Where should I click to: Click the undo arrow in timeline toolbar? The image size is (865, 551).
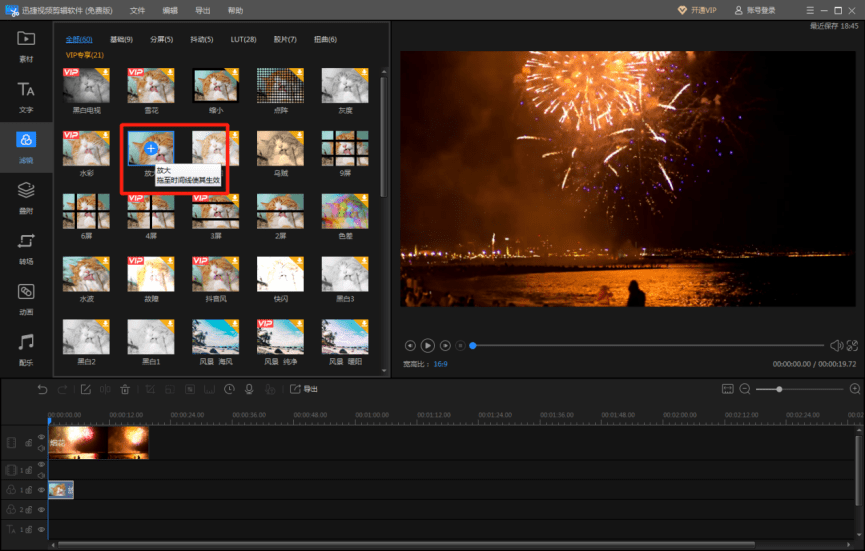[x=42, y=389]
